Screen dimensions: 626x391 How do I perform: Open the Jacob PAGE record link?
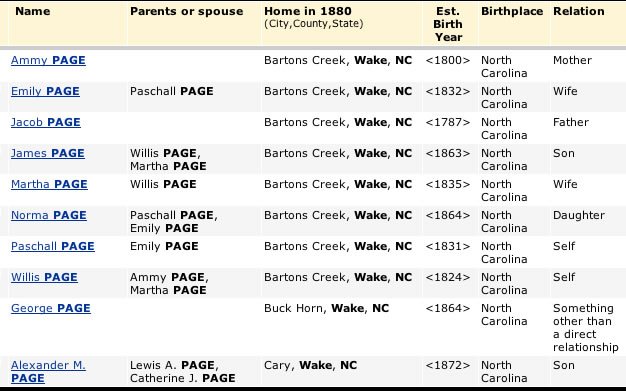pos(46,122)
